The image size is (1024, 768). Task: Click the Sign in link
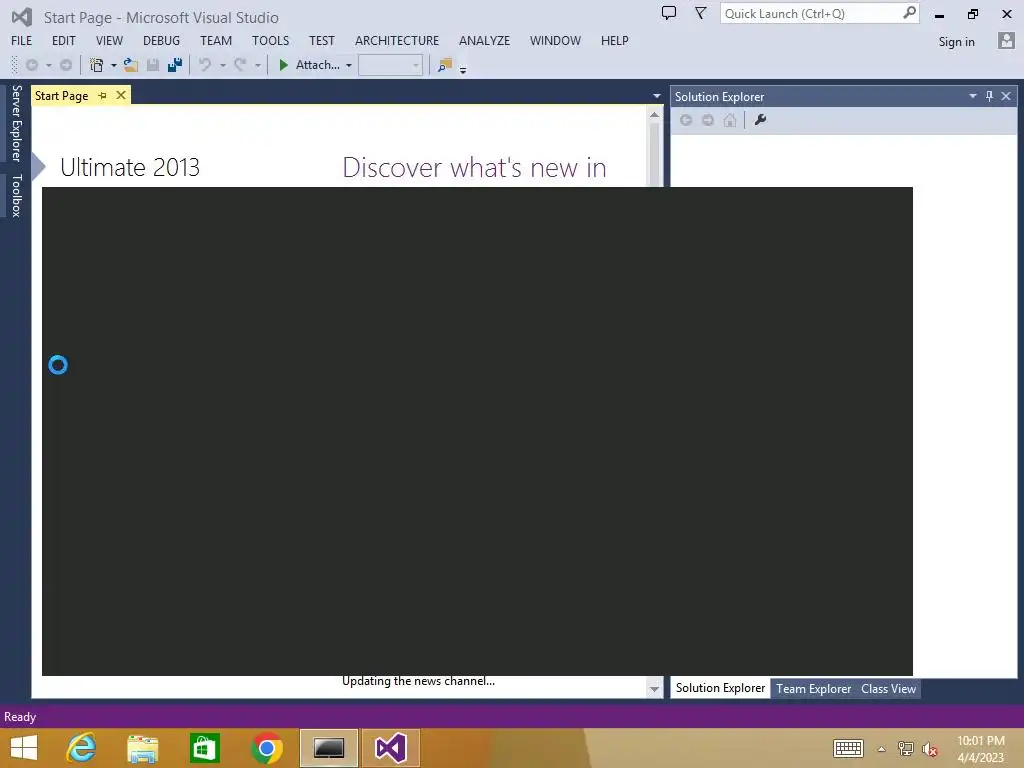click(957, 42)
